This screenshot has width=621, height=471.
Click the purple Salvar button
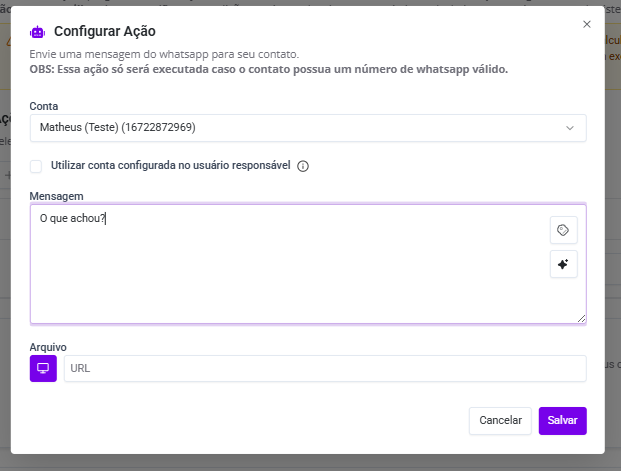click(562, 421)
